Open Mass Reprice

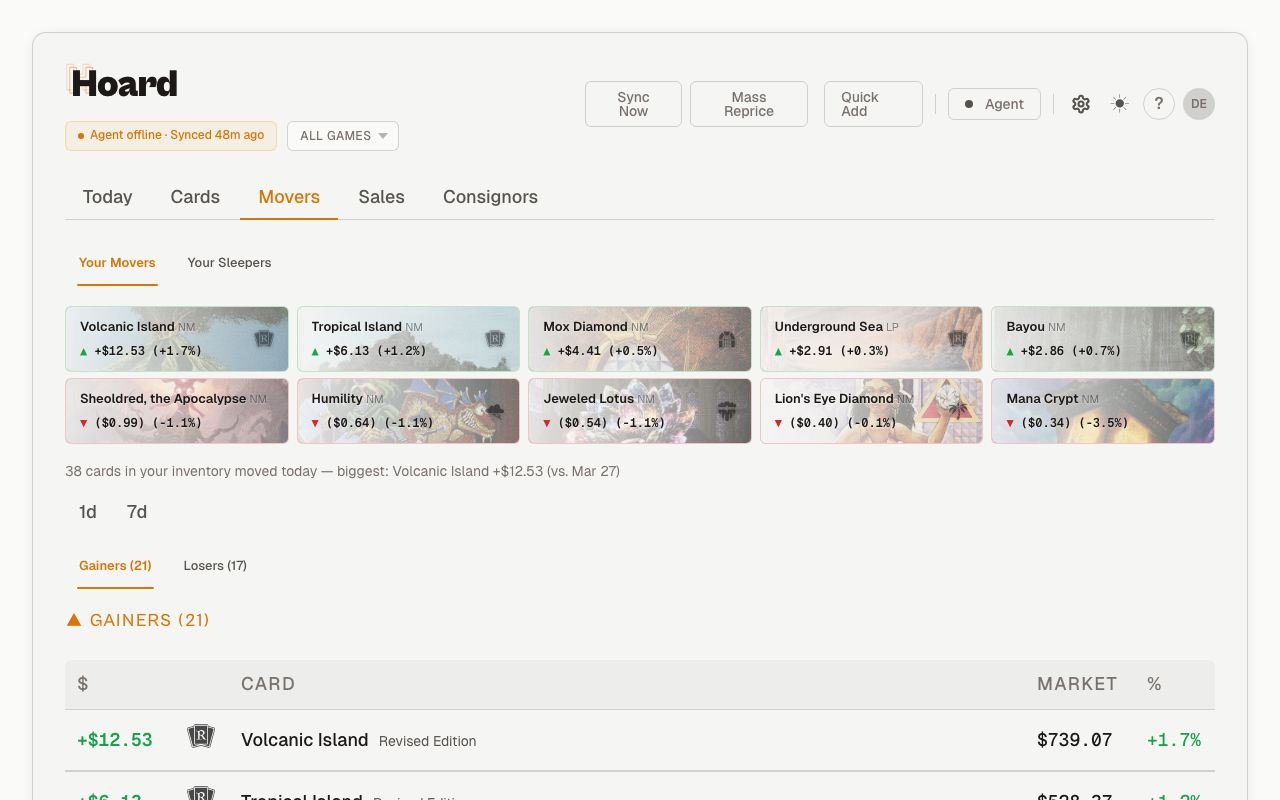[x=749, y=104]
